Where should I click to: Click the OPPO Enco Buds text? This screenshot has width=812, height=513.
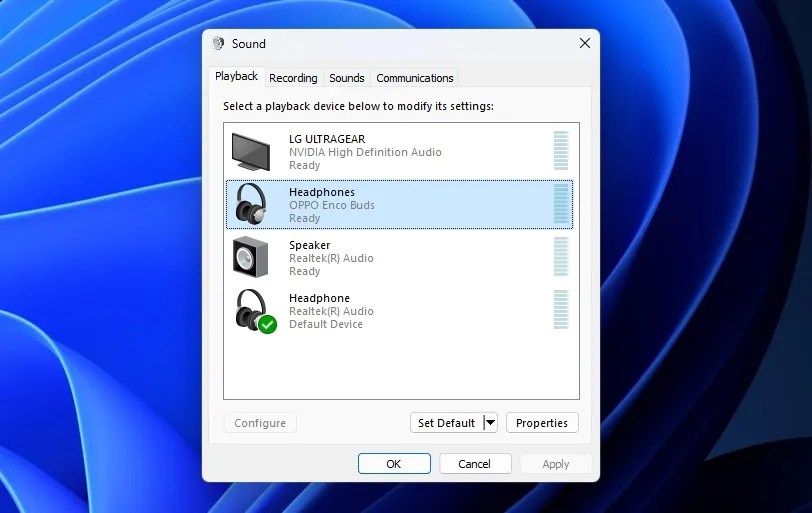tap(331, 205)
